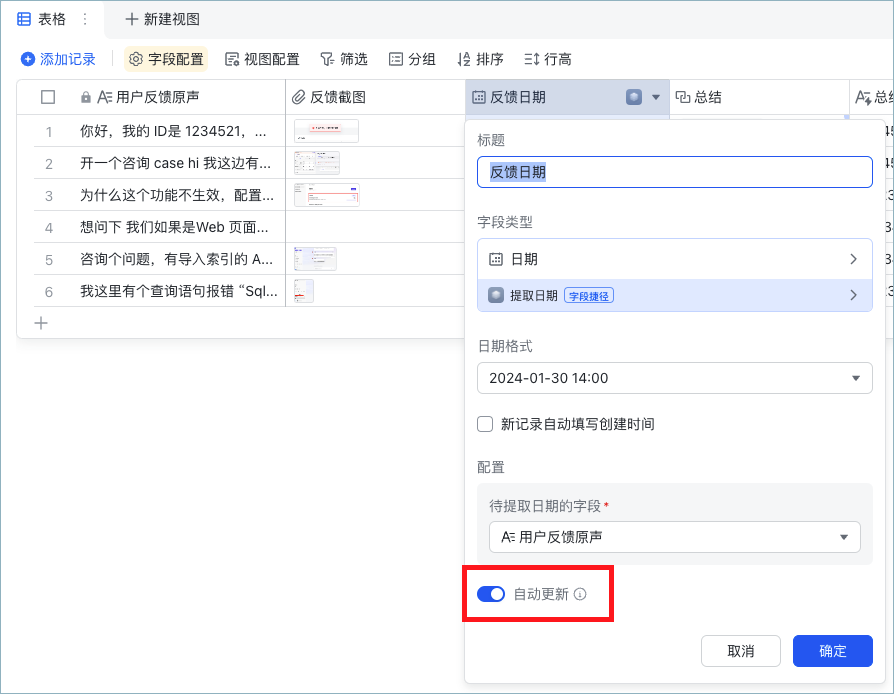Switch to the 表格 view tab

pos(42,19)
